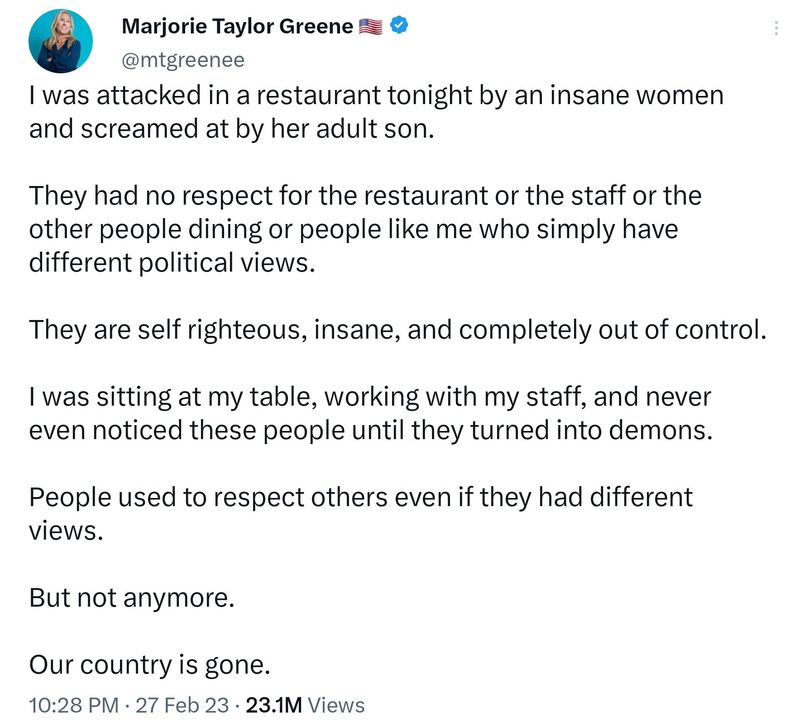Click the word Views after the count
The height and width of the screenshot is (727, 800).
tap(337, 704)
